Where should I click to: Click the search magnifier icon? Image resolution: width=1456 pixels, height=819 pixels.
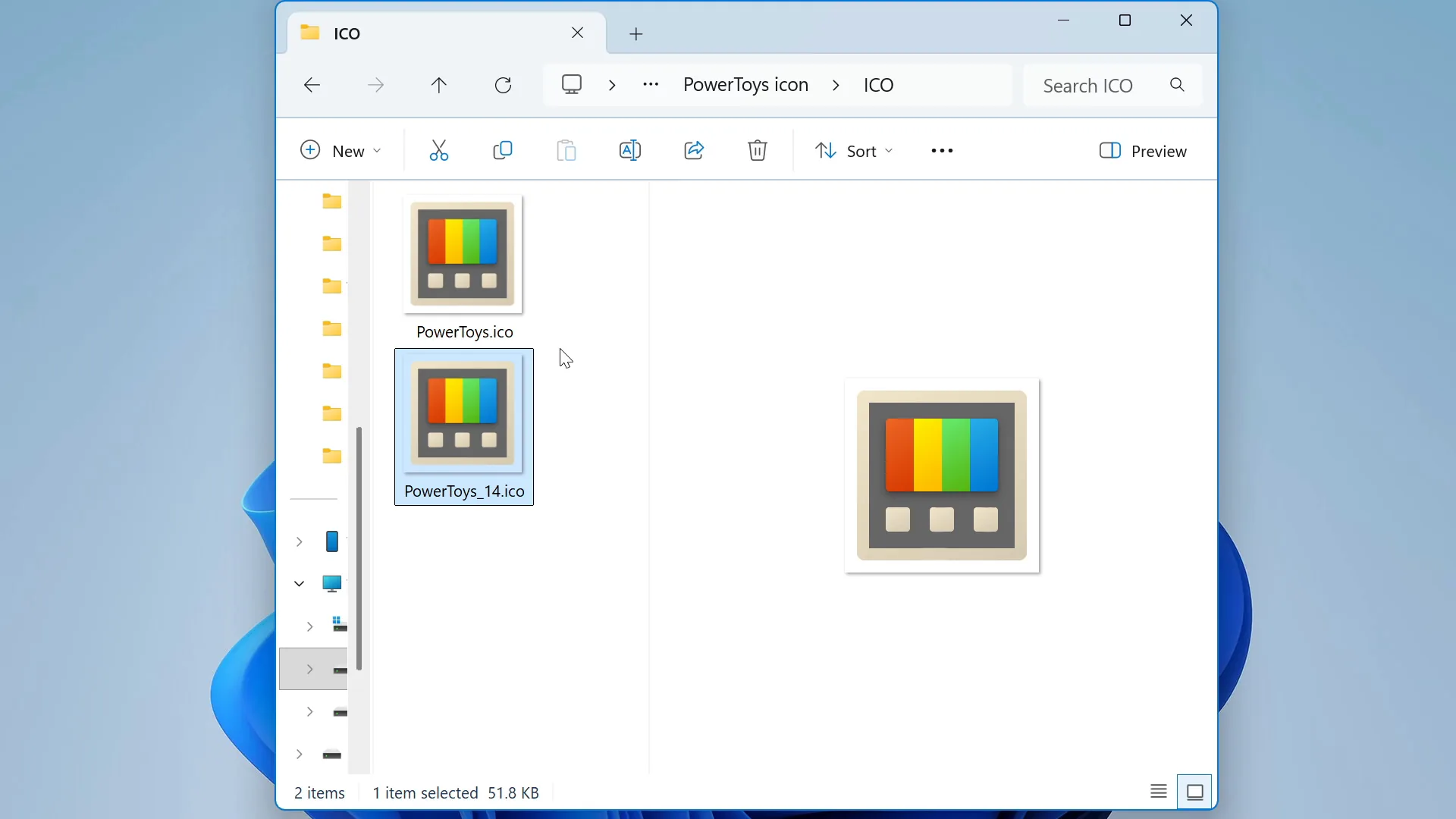pos(1177,85)
